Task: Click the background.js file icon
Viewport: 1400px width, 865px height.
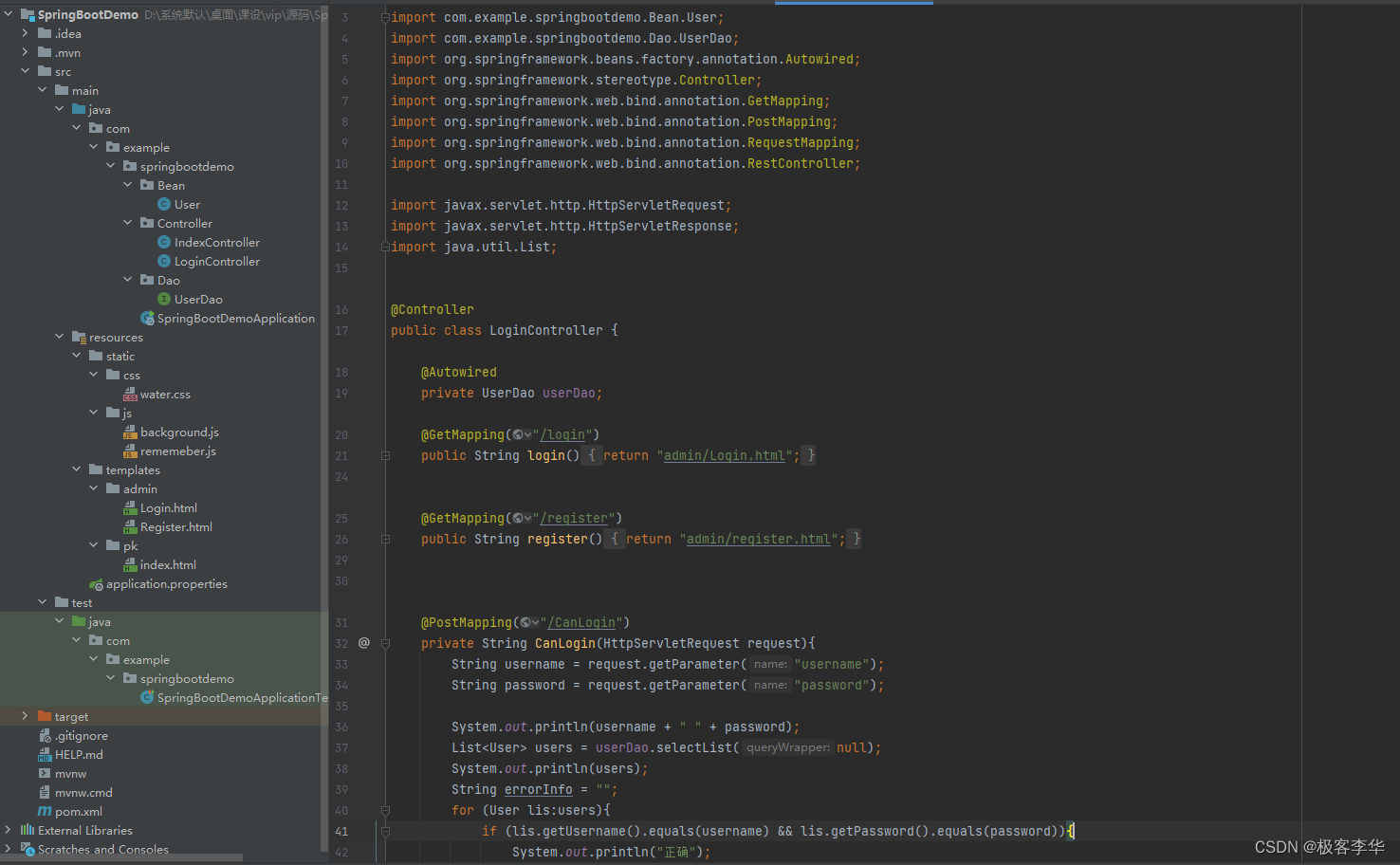Action: 130,432
